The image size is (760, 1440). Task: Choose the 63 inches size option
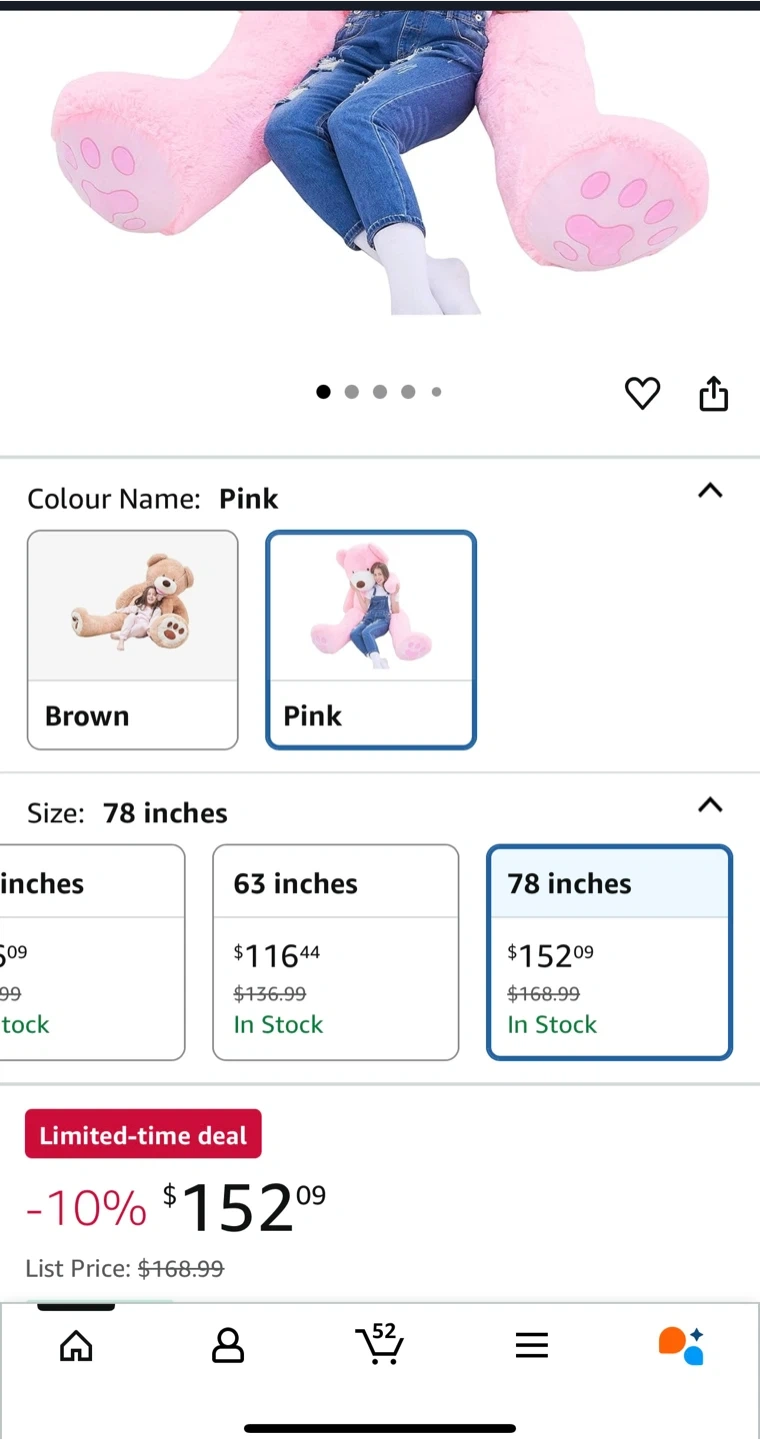click(x=335, y=952)
